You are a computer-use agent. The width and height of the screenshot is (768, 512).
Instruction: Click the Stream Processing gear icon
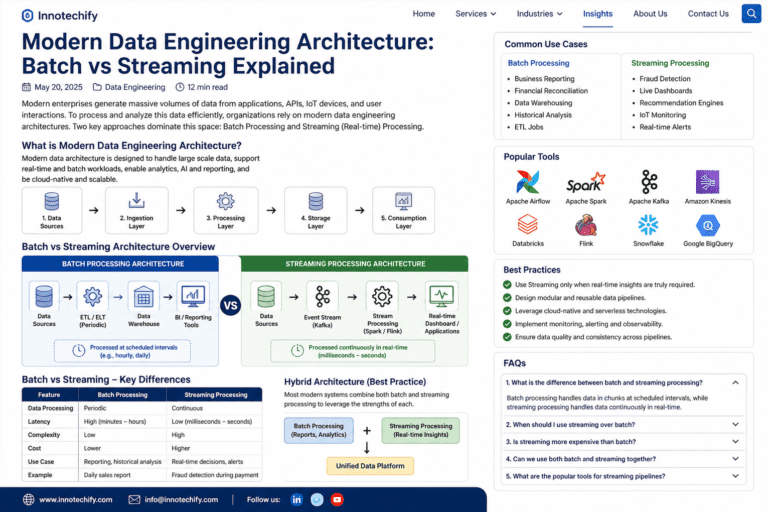(x=382, y=296)
